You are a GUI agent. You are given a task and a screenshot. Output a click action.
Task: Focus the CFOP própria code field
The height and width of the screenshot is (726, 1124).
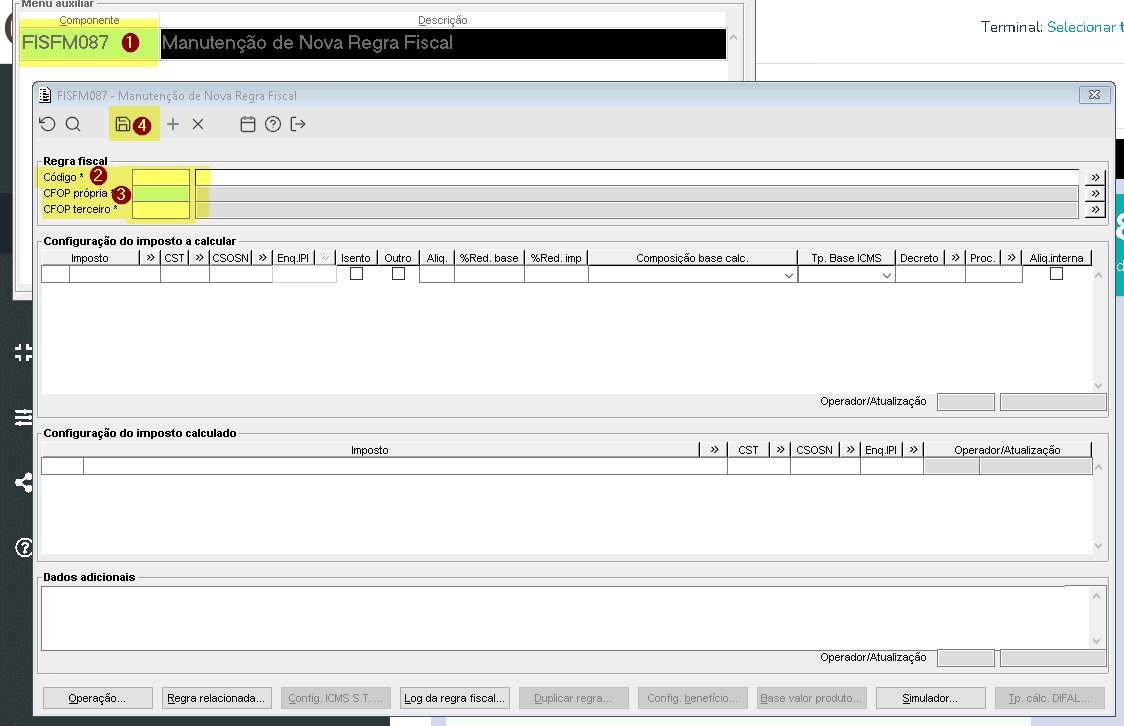[x=161, y=194]
